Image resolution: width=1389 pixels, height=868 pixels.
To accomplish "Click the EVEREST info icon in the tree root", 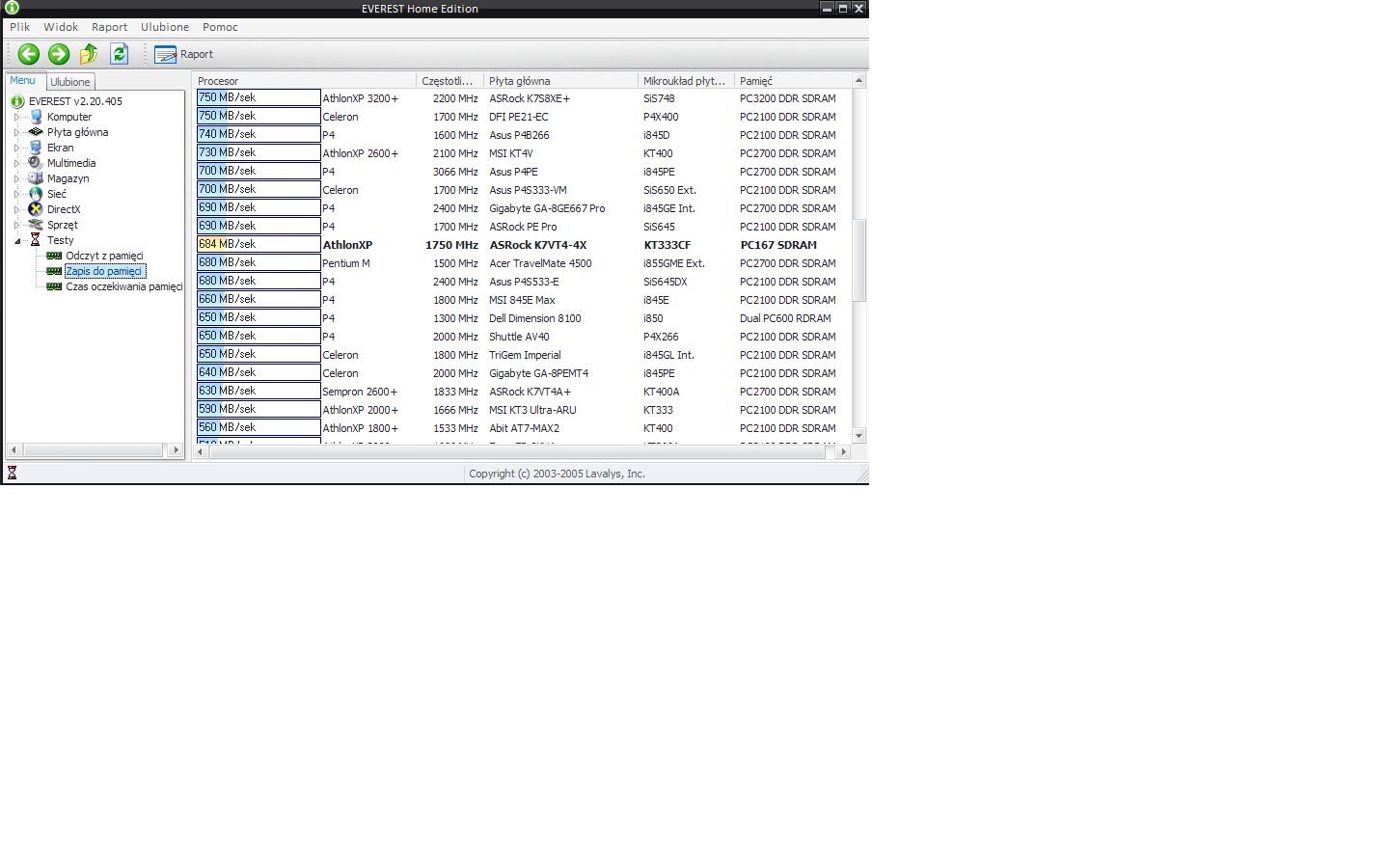I will [17, 101].
